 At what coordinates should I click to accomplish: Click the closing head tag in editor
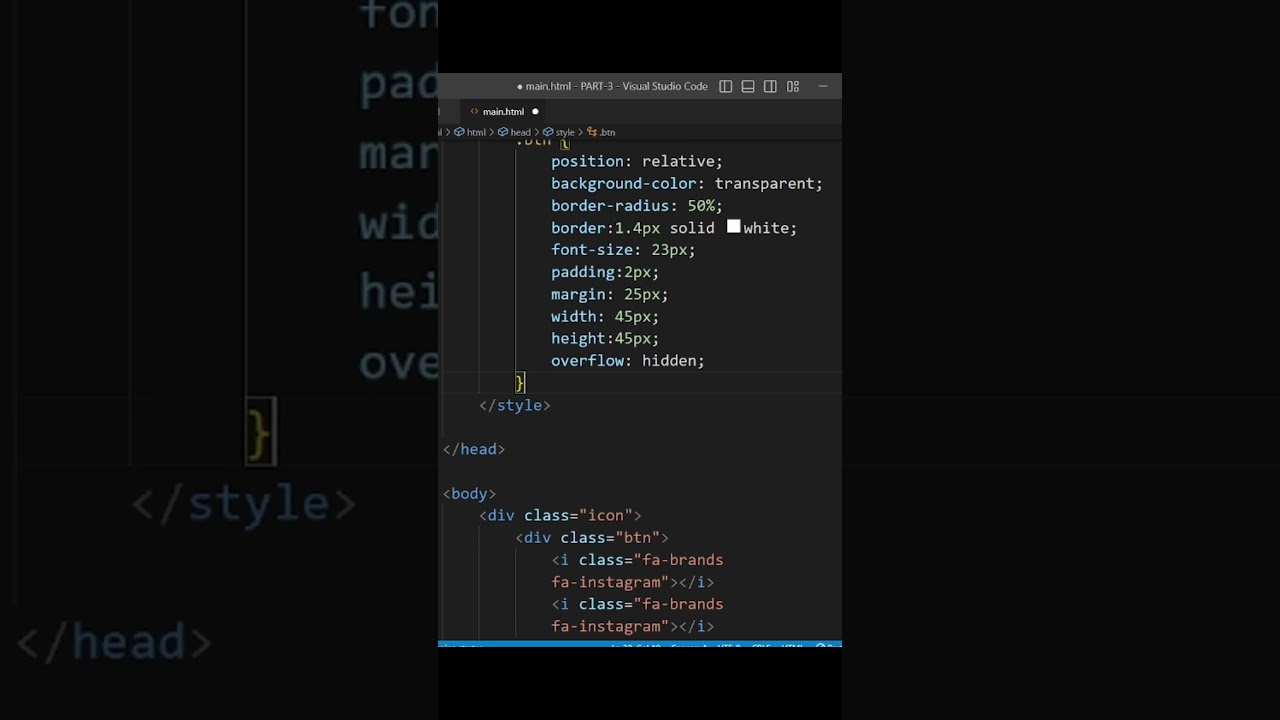coord(474,449)
